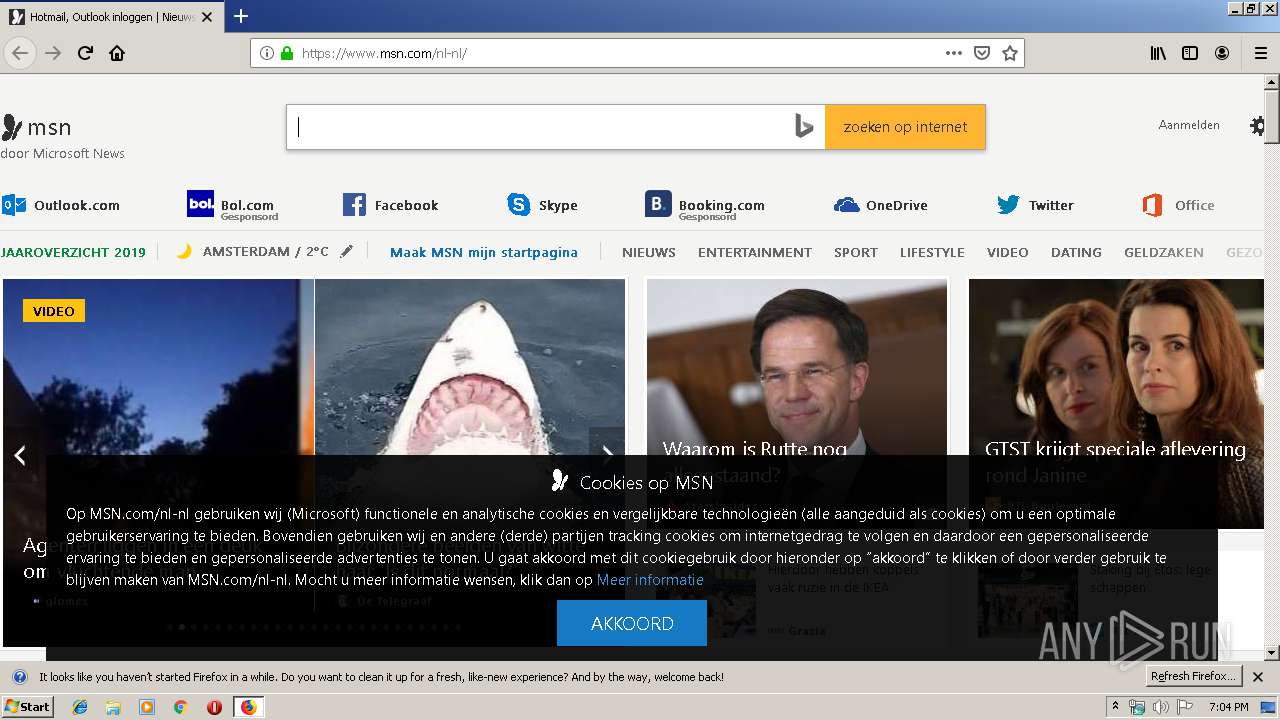Go back with the browser Back arrow

[20, 53]
